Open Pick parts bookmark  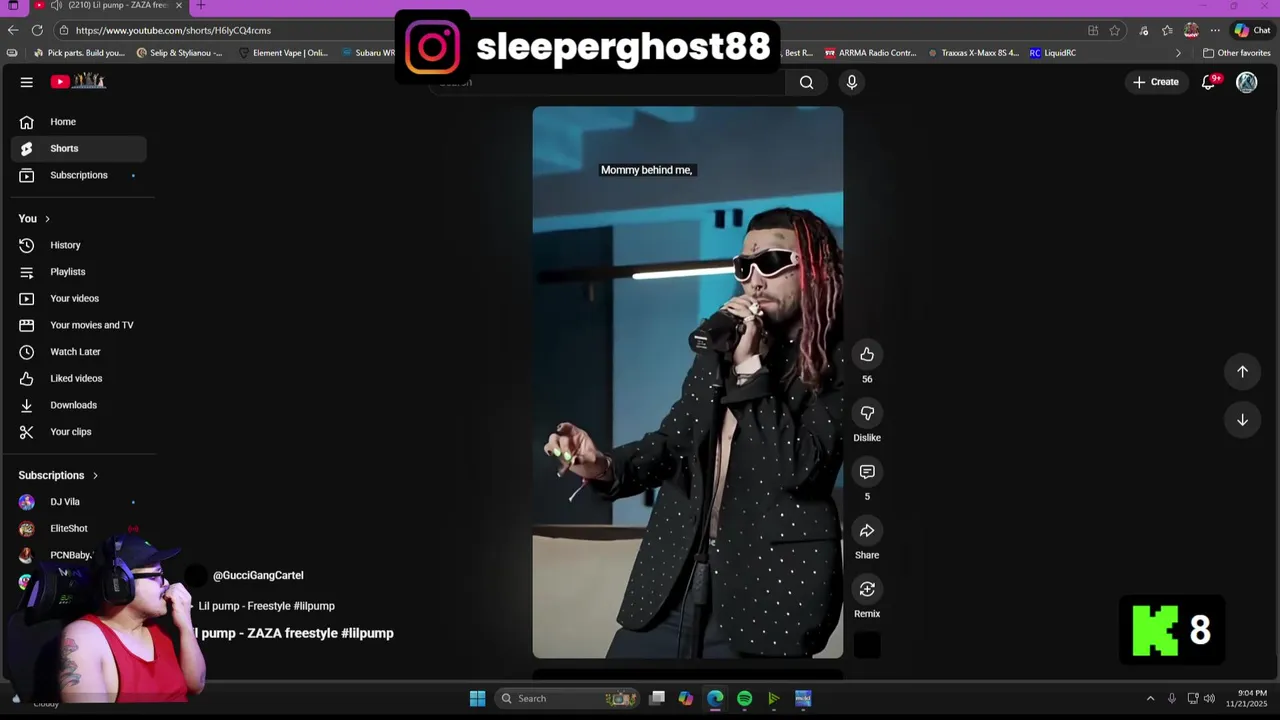coord(79,53)
